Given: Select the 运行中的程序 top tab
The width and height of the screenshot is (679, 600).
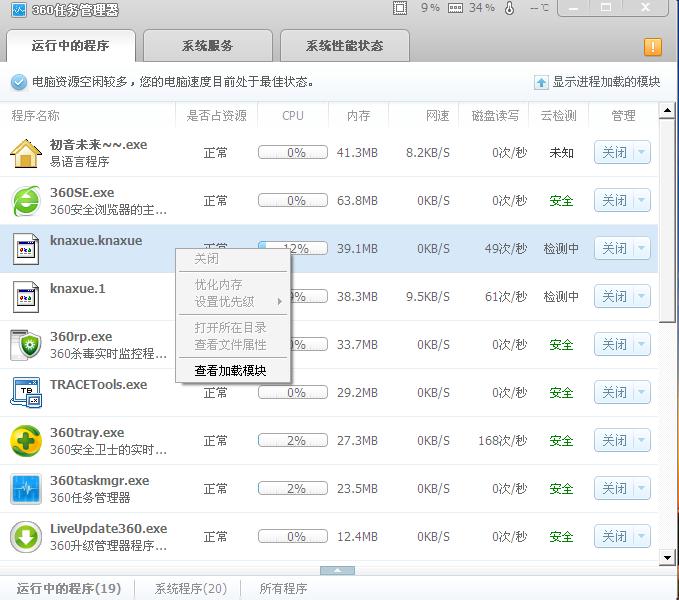Looking at the screenshot, I should [x=71, y=45].
